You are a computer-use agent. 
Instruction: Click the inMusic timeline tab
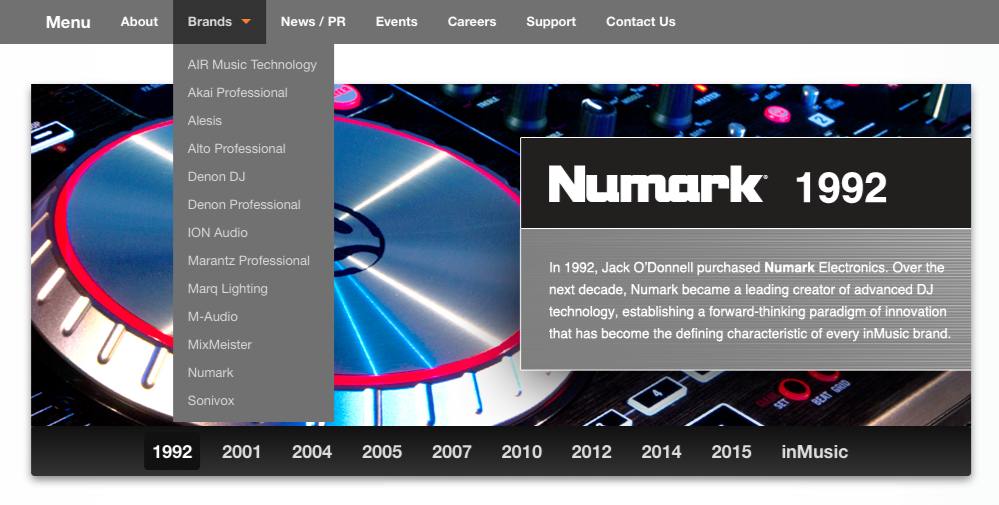click(x=814, y=452)
